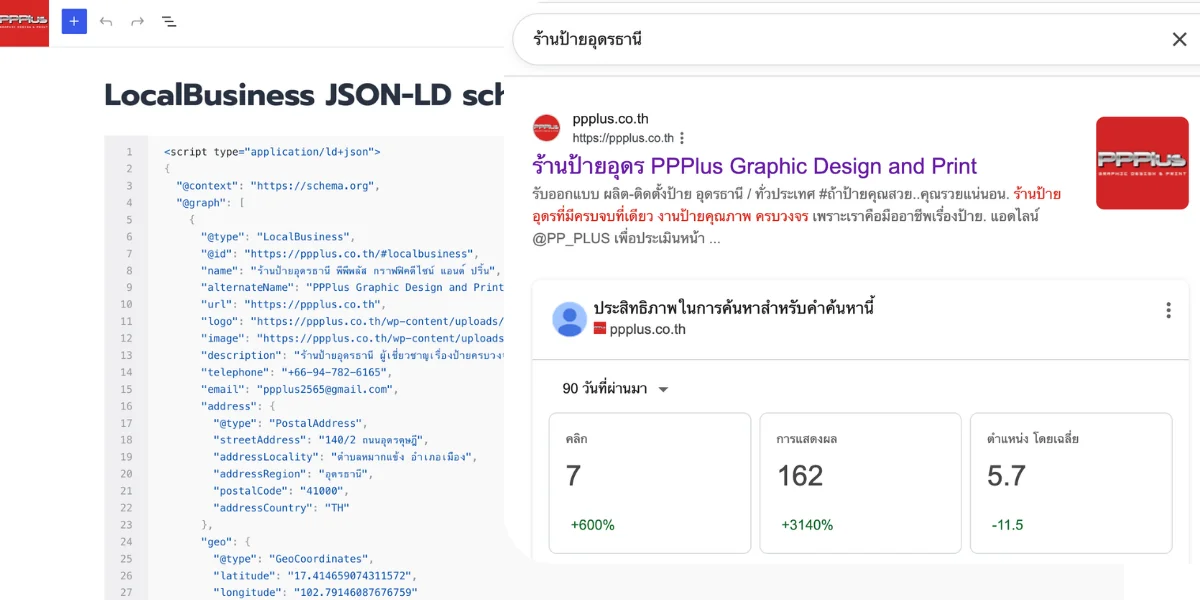Open the document overview list view
Screen dimensions: 1200x600
tap(169, 21)
